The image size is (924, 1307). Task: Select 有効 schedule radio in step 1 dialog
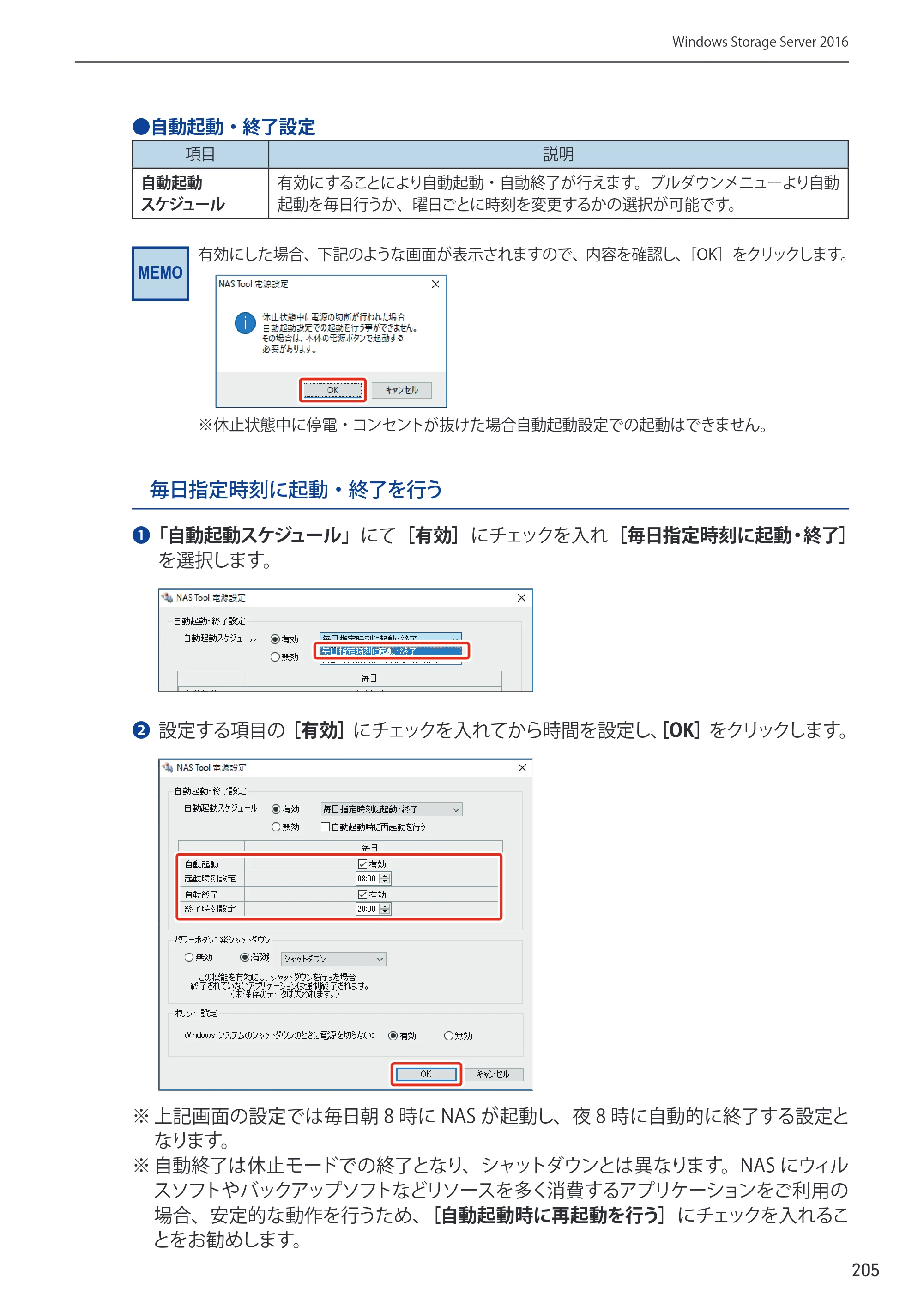(275, 639)
